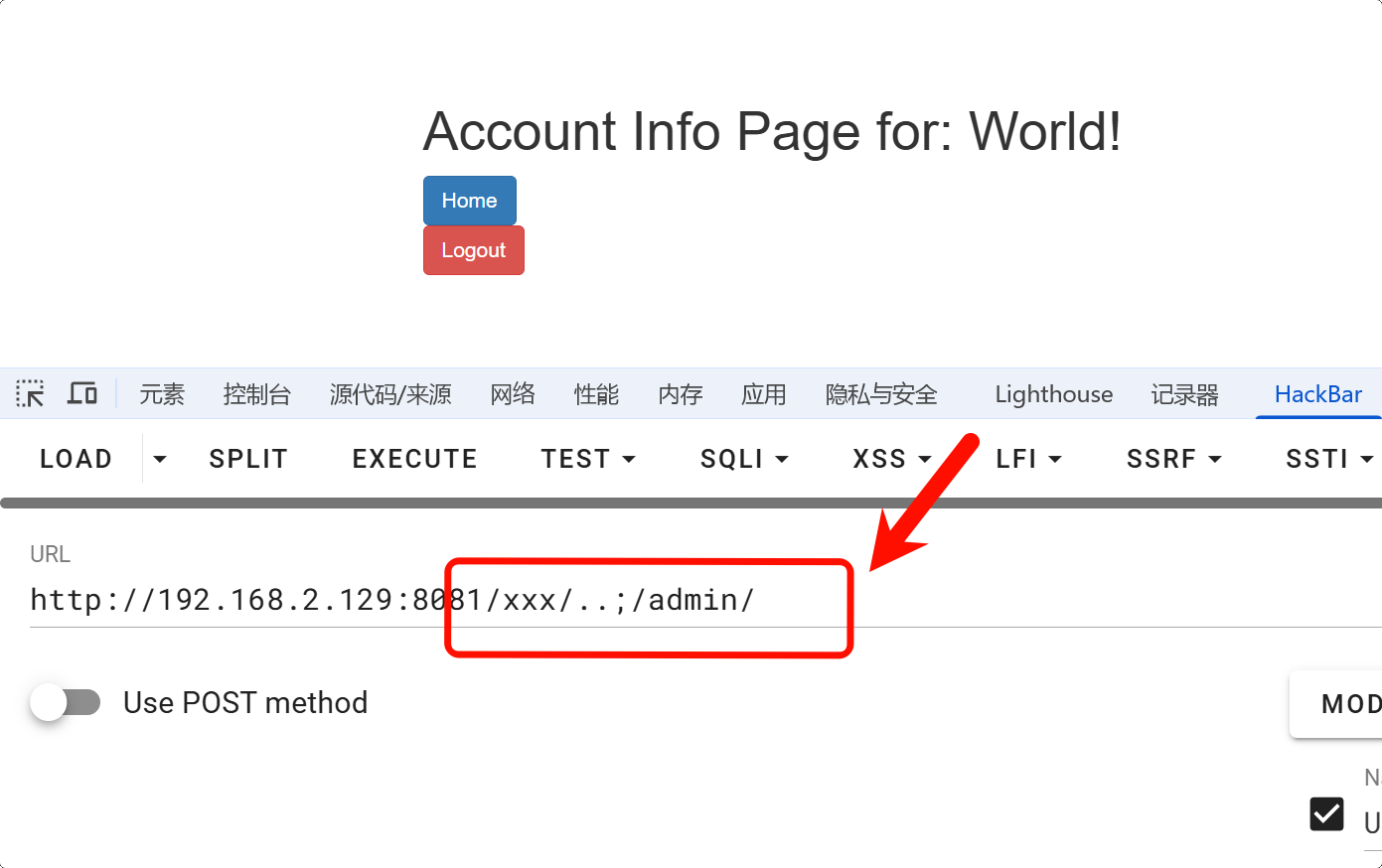Open the SSTI dropdown menu
This screenshot has width=1382, height=868.
(x=1328, y=459)
